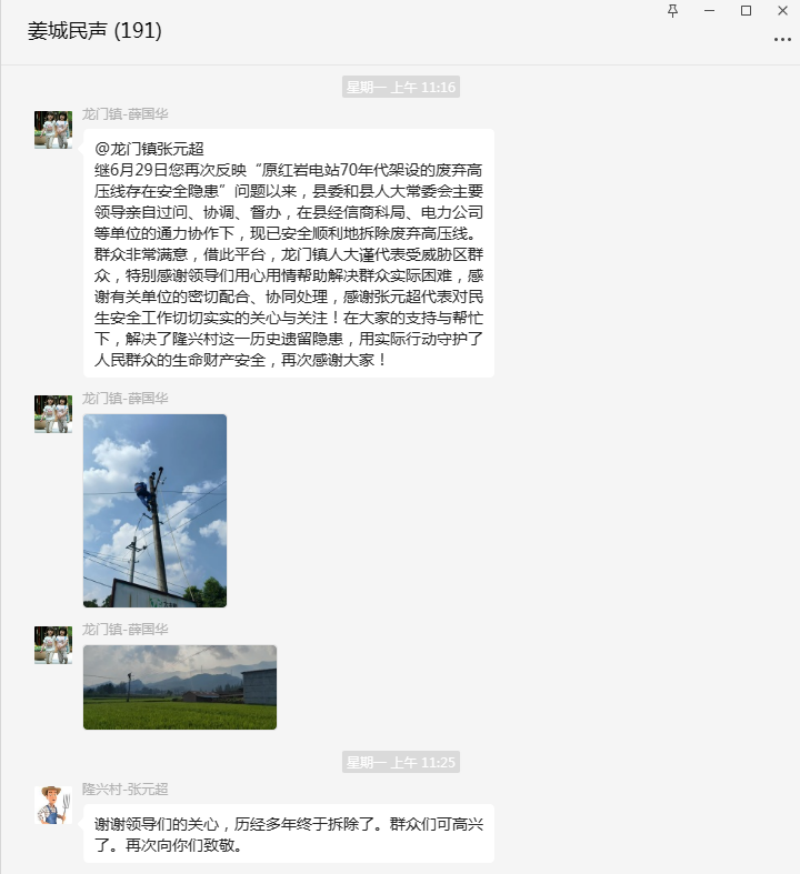This screenshot has width=800, height=874.
Task: Click avatar next to the utility pole photo
Action: [53, 414]
